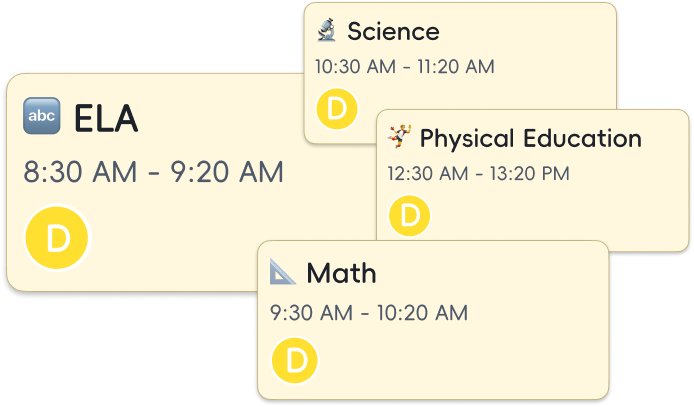Open the D avatar on Science card

pos(335,109)
